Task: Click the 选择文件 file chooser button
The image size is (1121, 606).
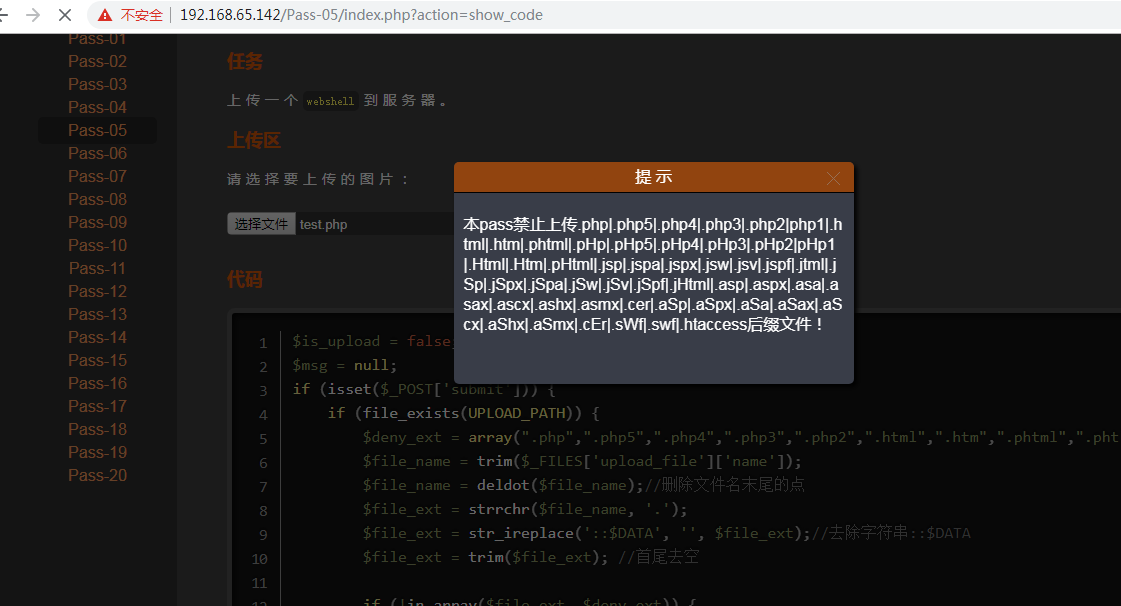Action: [261, 224]
